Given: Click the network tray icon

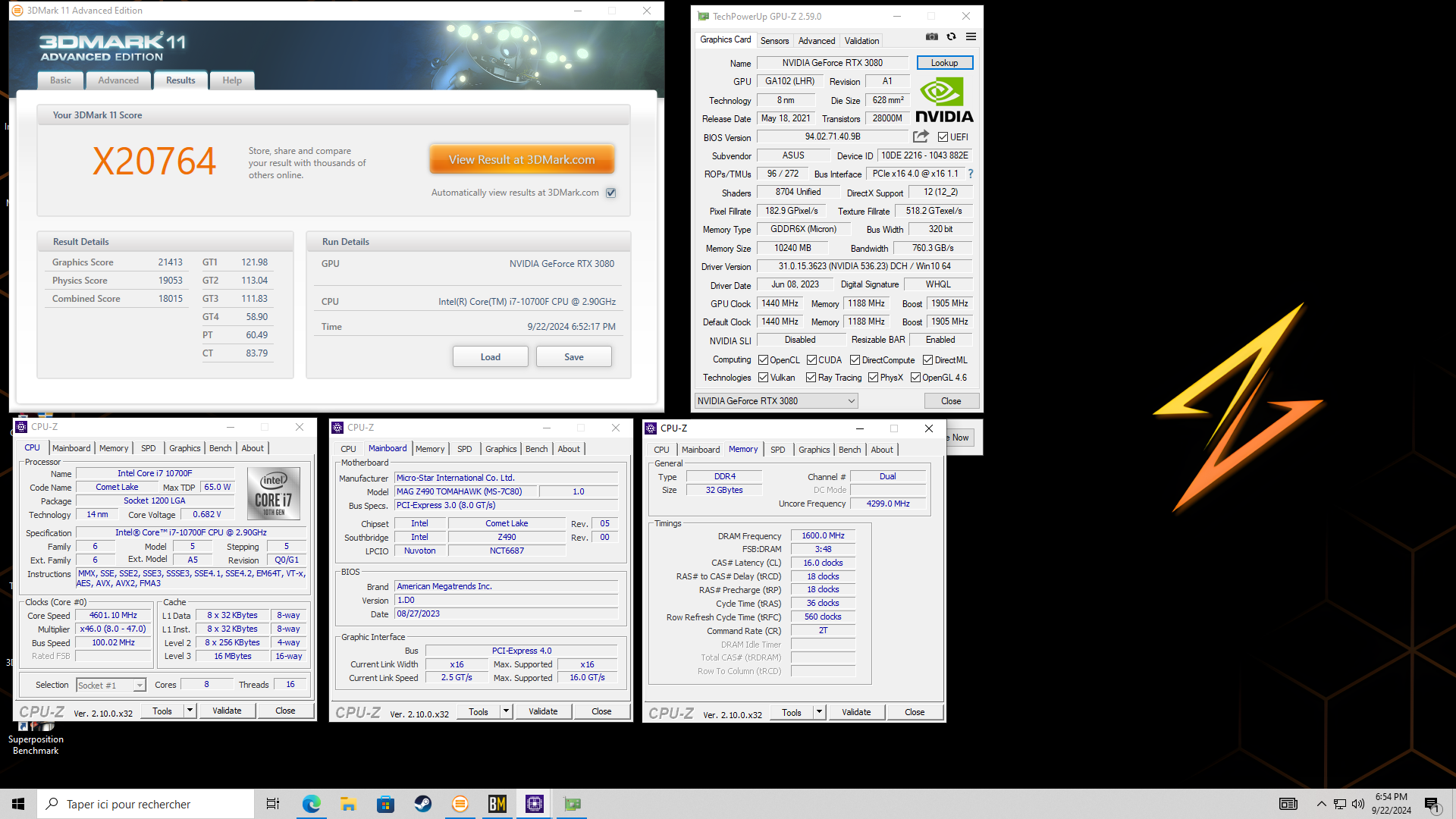Looking at the screenshot, I should (x=1340, y=804).
